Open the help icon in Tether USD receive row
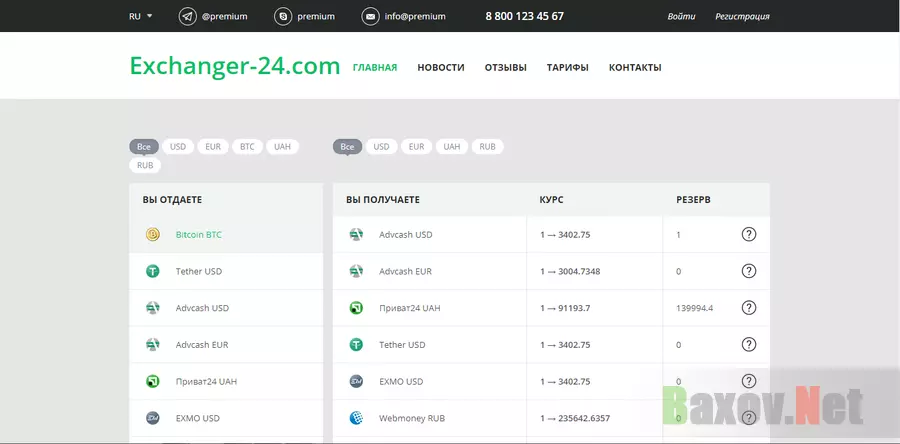 pos(748,344)
